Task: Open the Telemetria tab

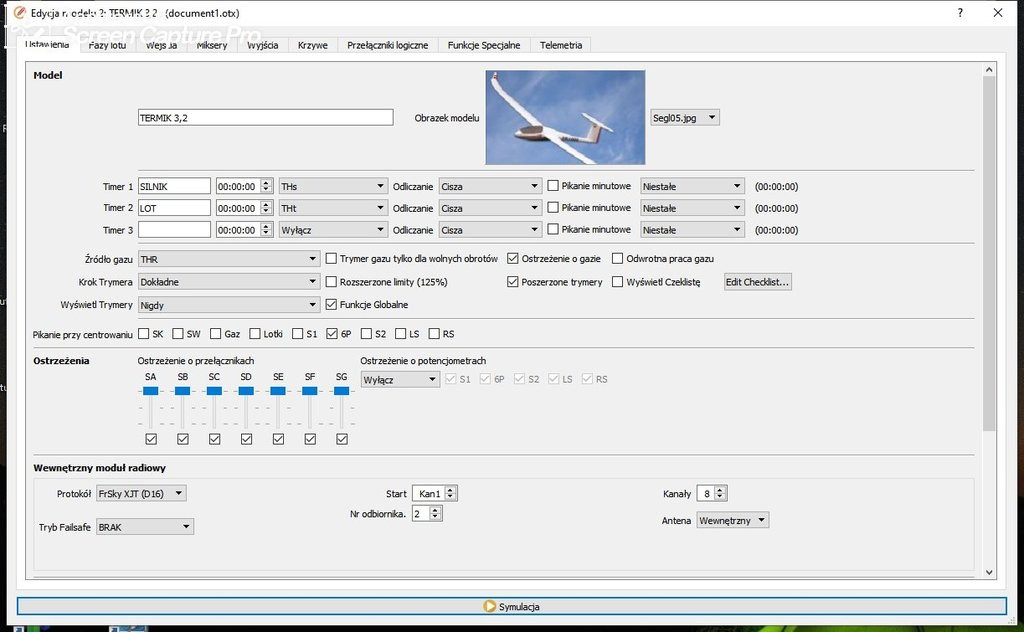Action: pyautogui.click(x=561, y=46)
